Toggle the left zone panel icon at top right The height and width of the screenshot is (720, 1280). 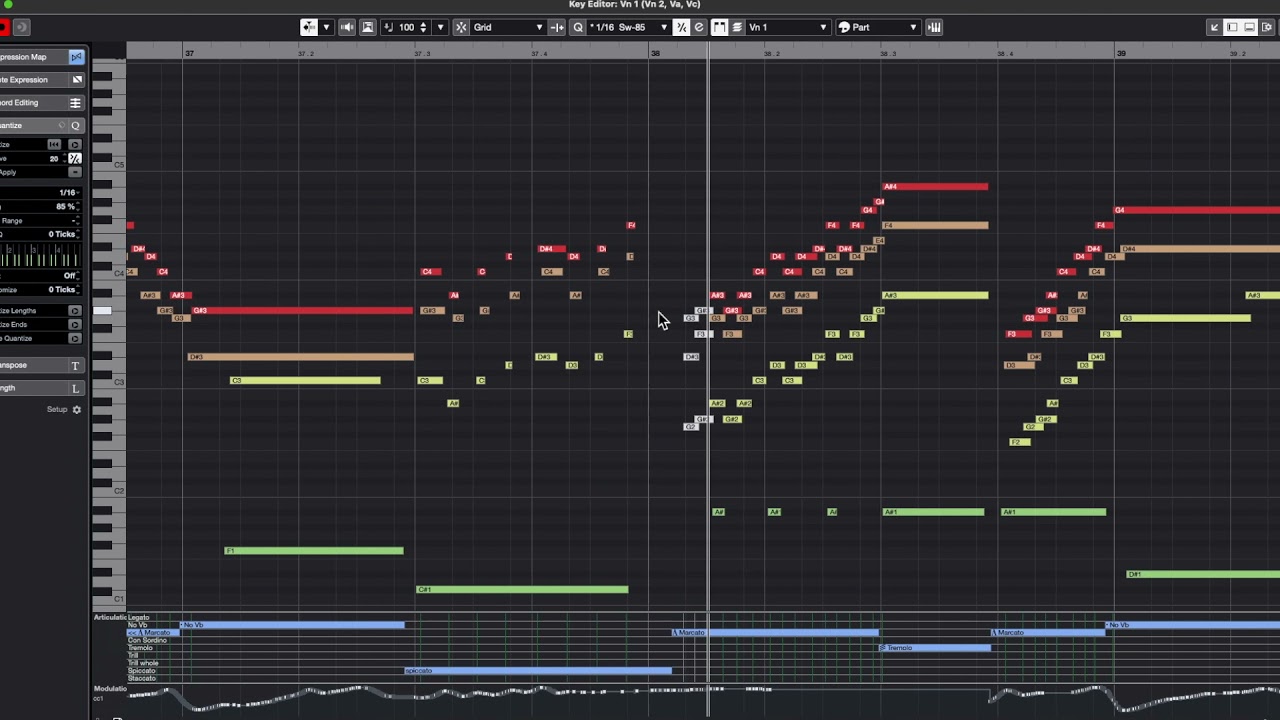pos(1232,27)
